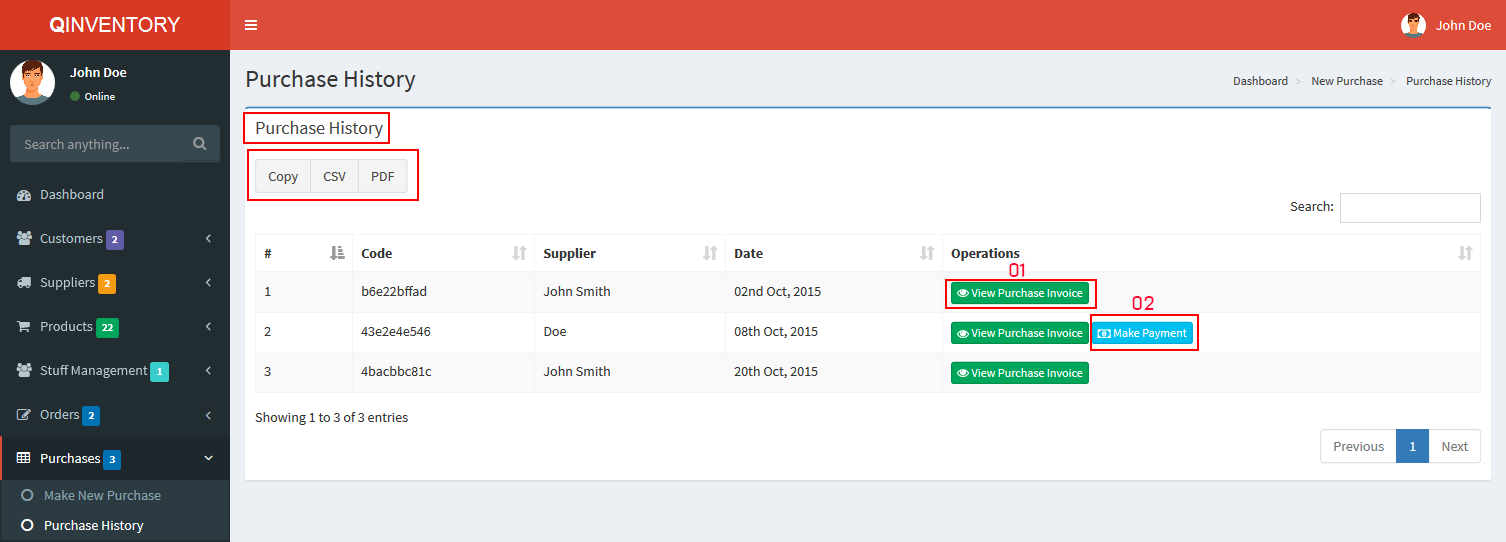Viewport: 1506px width, 542px height.
Task: View Purchase Invoice for code 4bacbbc81c
Action: click(1020, 373)
